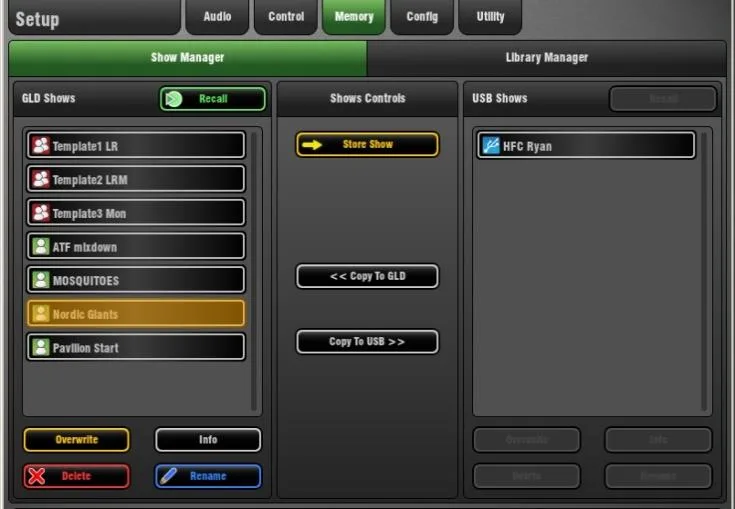Select the Template2 LRM show
Image resolution: width=735 pixels, height=509 pixels.
point(136,179)
